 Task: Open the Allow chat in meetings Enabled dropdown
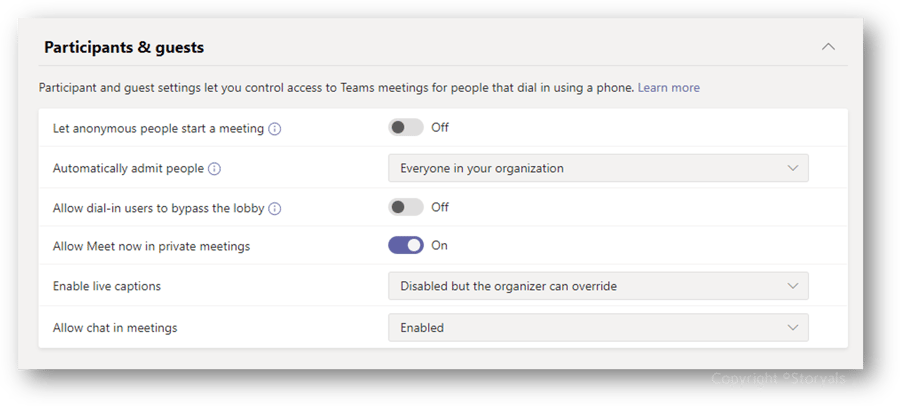pos(598,328)
